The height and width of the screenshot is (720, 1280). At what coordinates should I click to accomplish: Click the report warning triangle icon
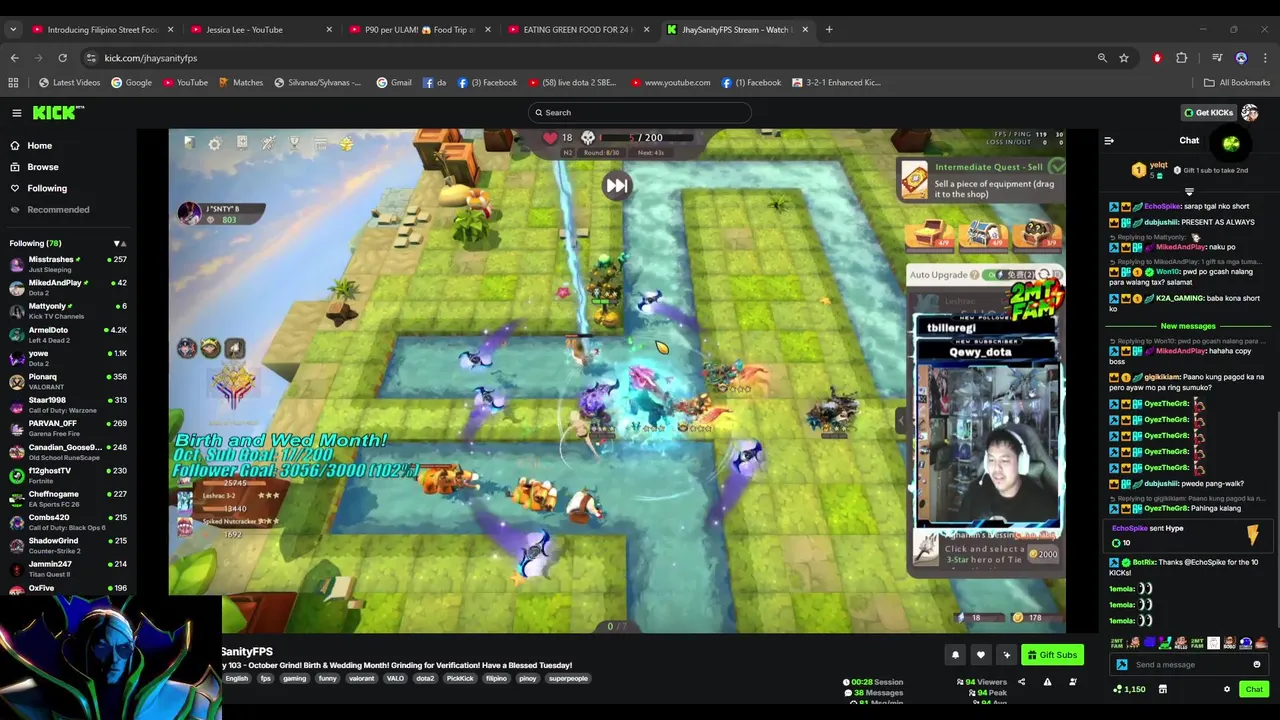[x=1047, y=682]
